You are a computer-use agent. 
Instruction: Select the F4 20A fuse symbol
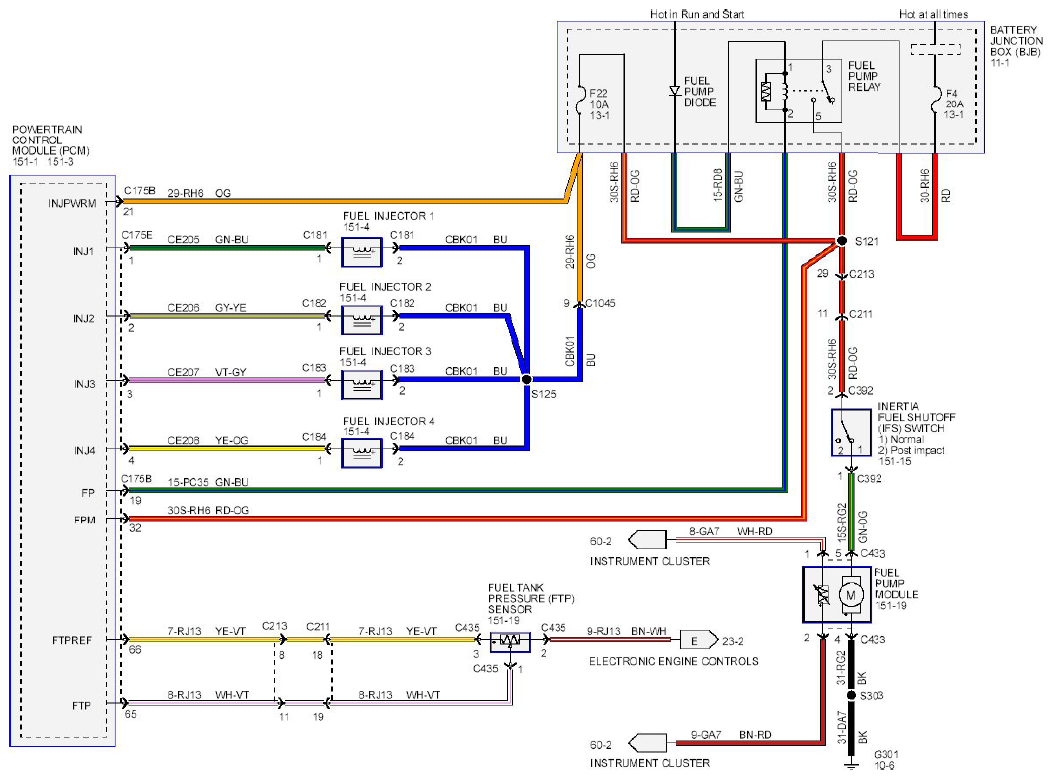(x=935, y=99)
